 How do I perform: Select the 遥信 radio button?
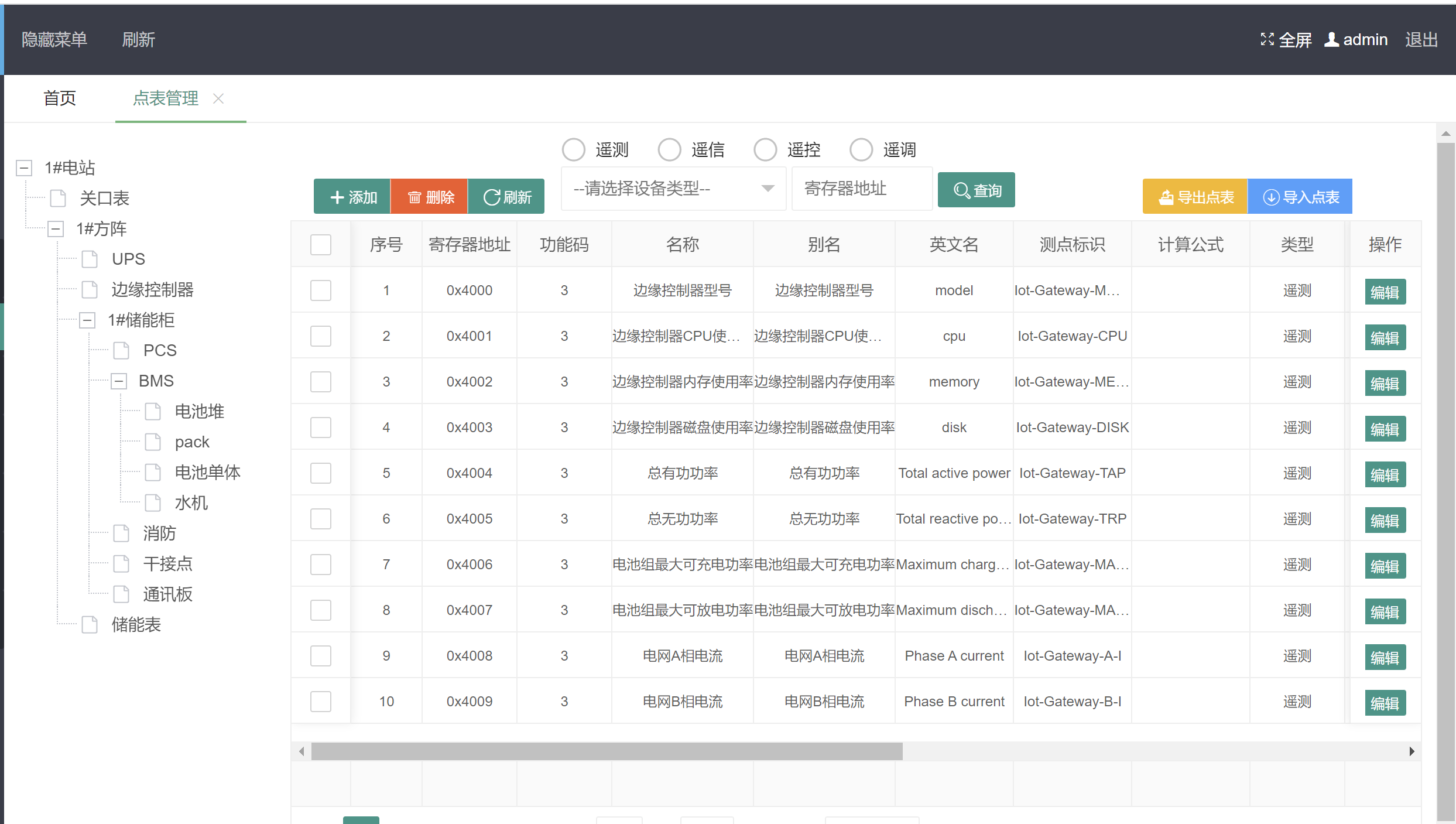point(669,149)
